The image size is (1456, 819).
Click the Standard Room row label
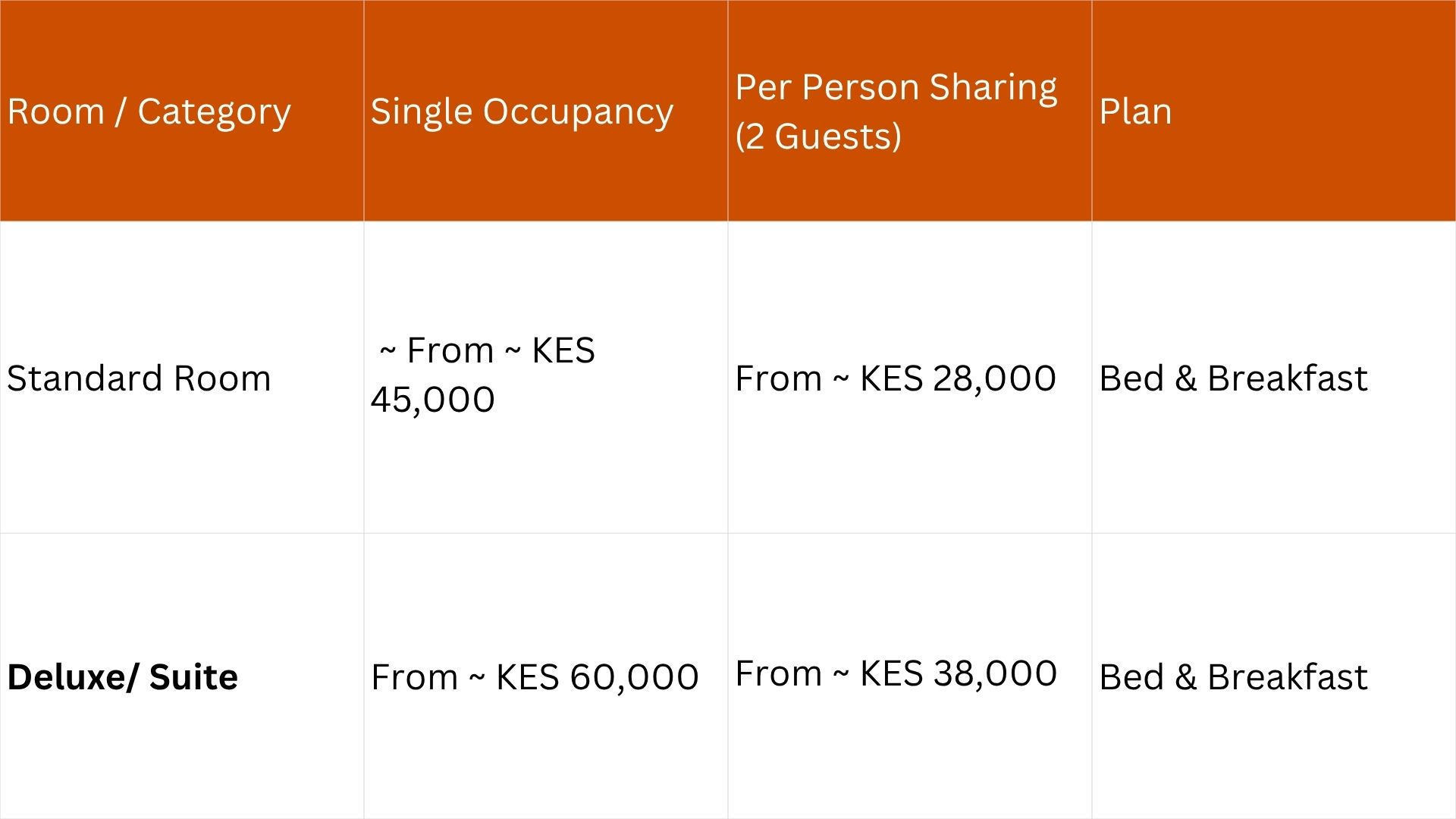139,378
